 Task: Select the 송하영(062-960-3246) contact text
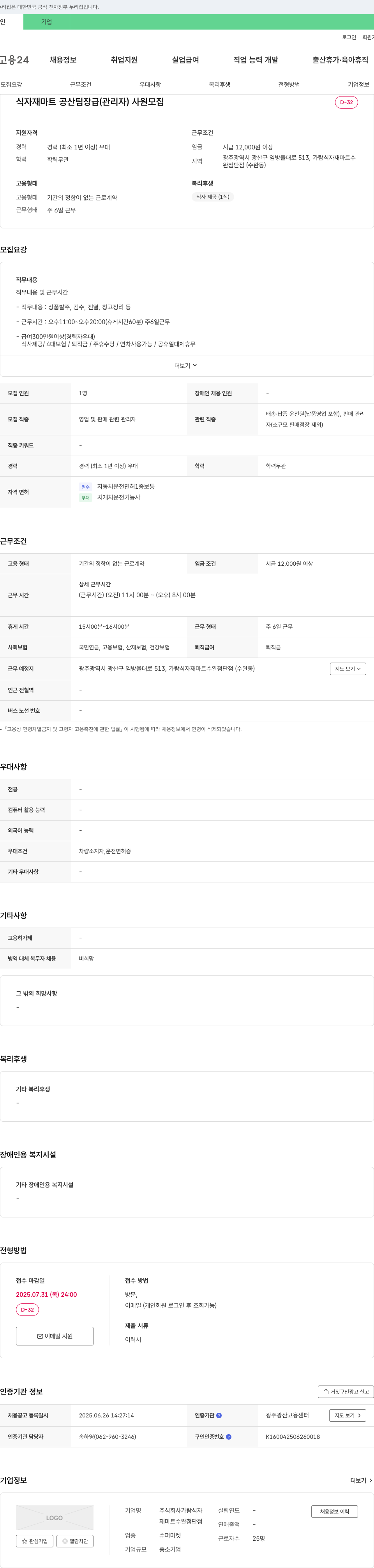pos(107,1436)
